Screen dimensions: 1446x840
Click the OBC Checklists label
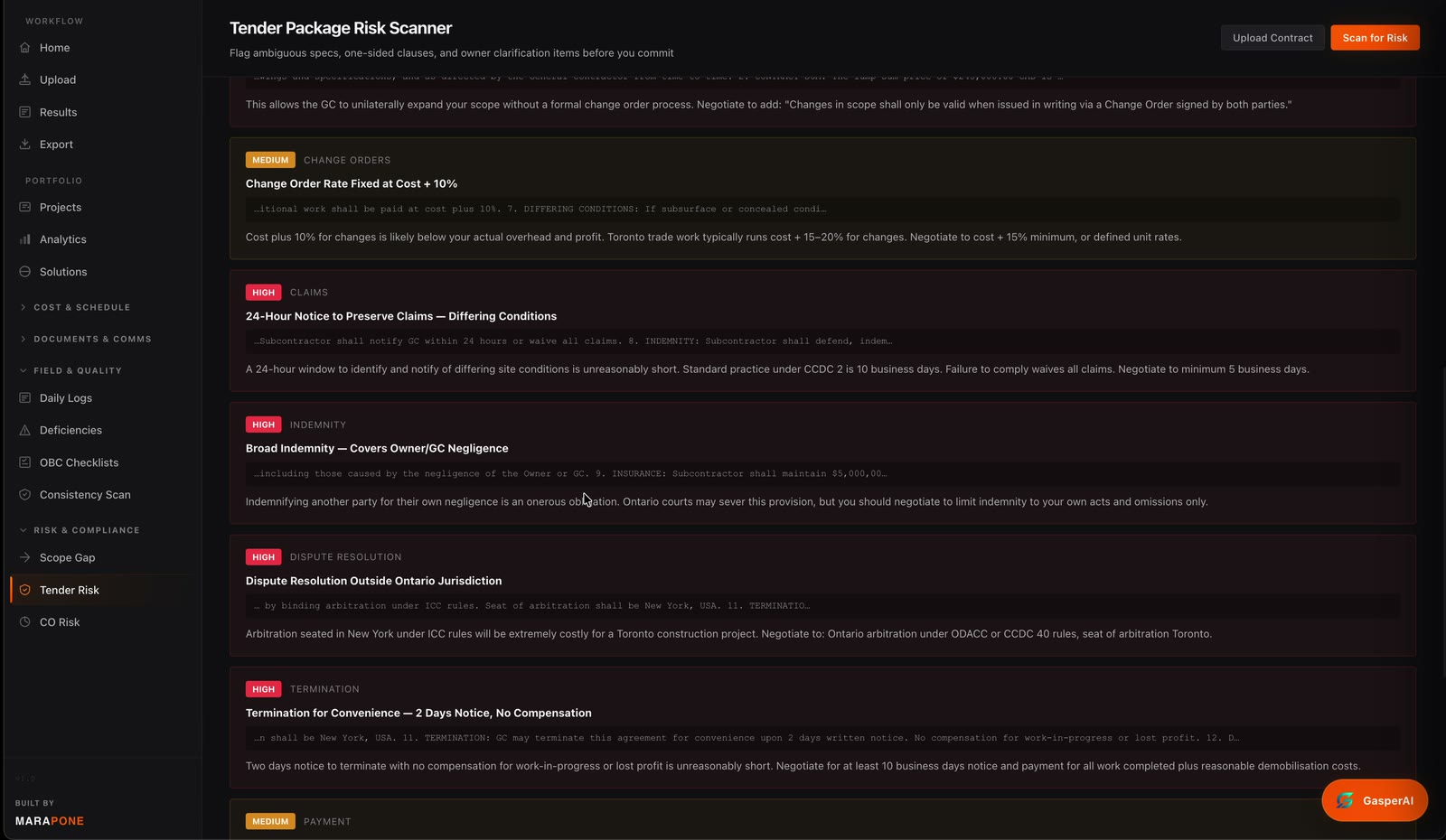[x=79, y=462]
